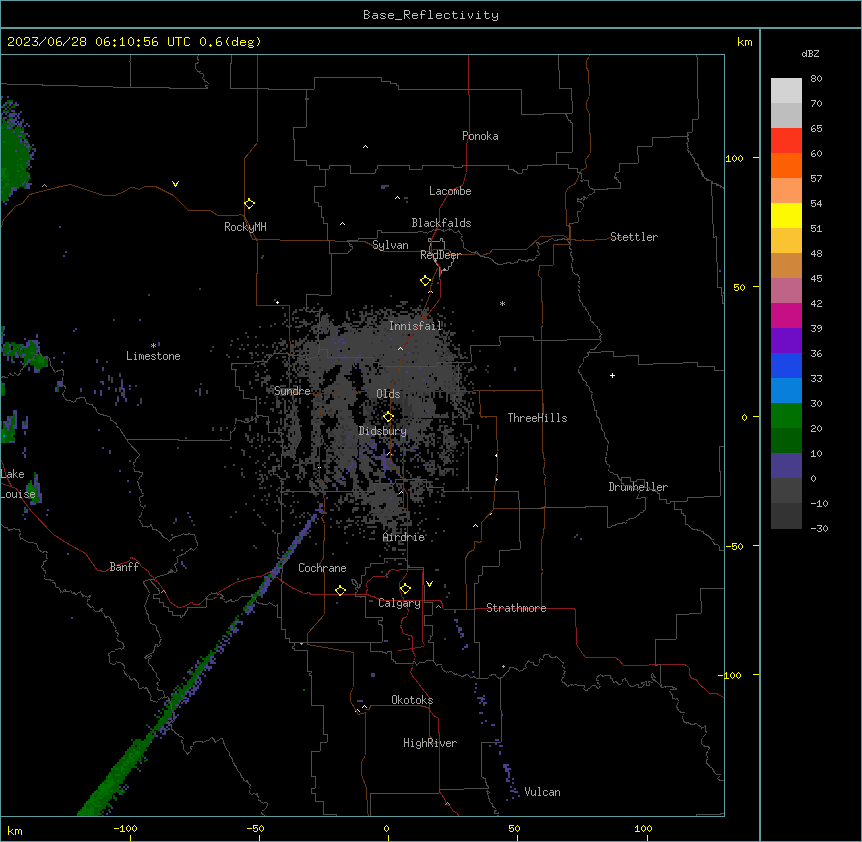862x842 pixels.
Task: Click the HighRiver label
Action: 430,743
